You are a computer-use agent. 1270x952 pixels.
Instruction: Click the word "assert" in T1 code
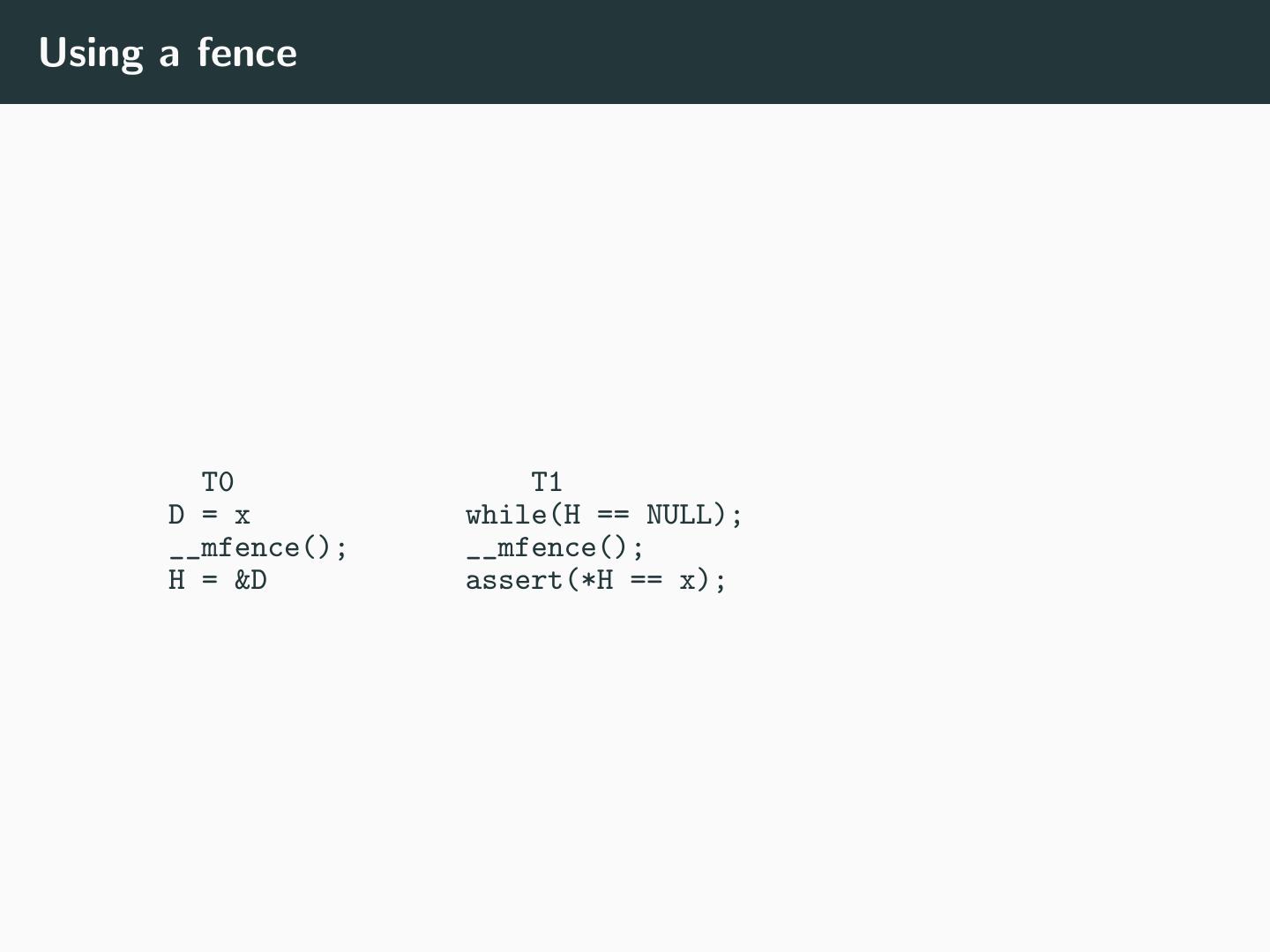tap(514, 581)
